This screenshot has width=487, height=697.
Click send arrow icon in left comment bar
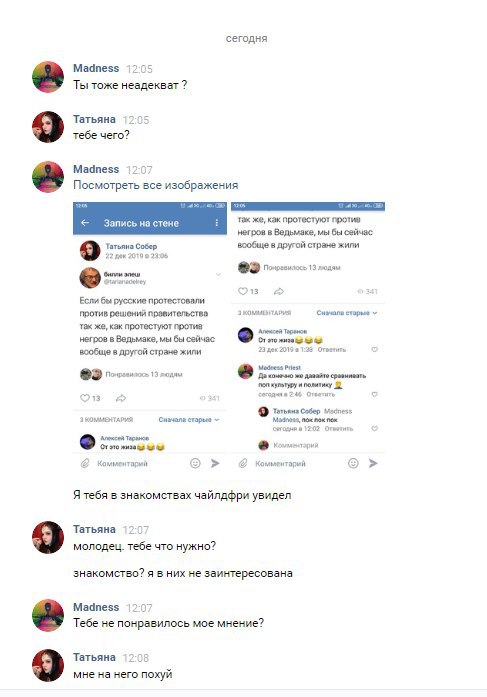pos(215,463)
